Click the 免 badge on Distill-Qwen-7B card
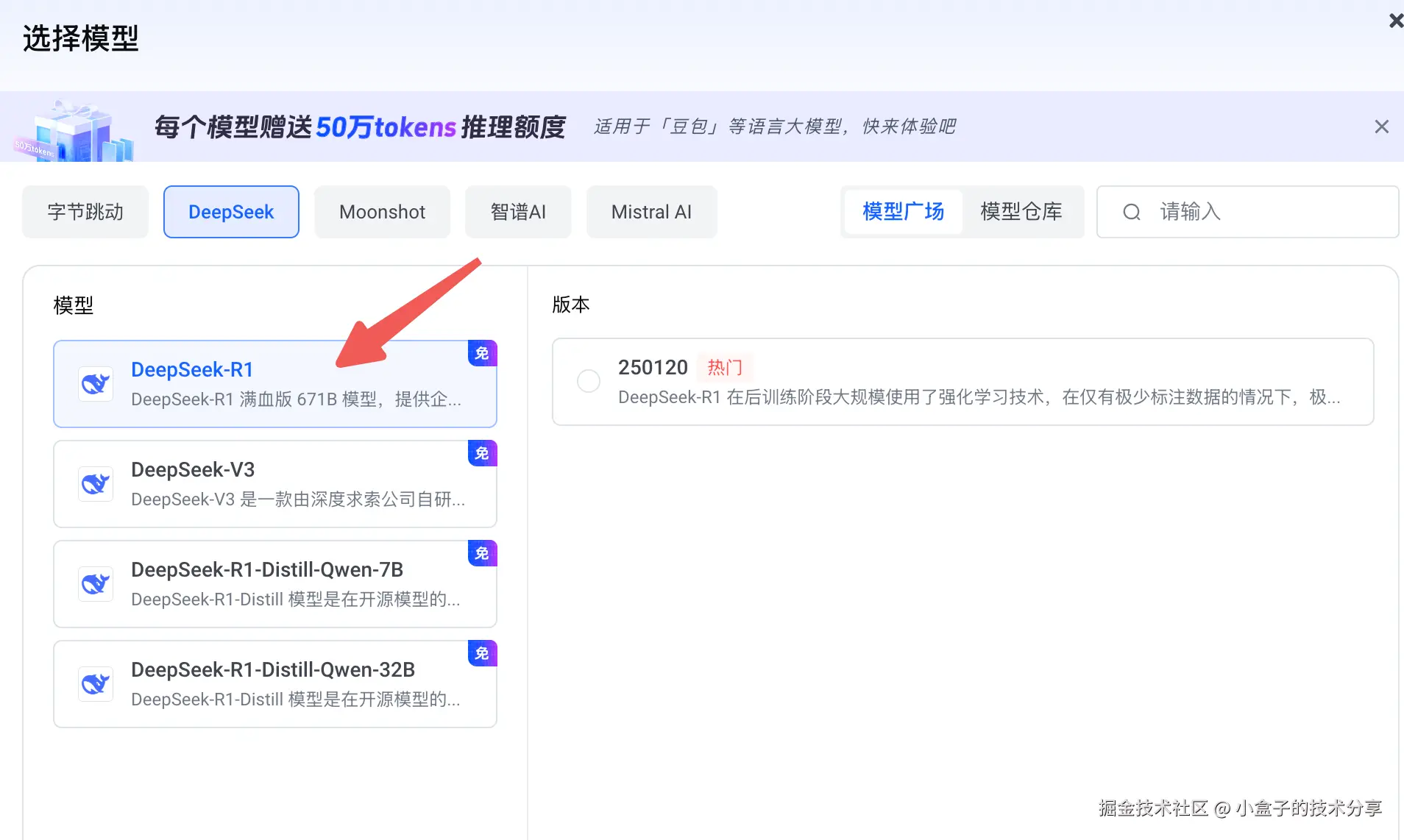Image resolution: width=1404 pixels, height=840 pixels. tap(482, 554)
